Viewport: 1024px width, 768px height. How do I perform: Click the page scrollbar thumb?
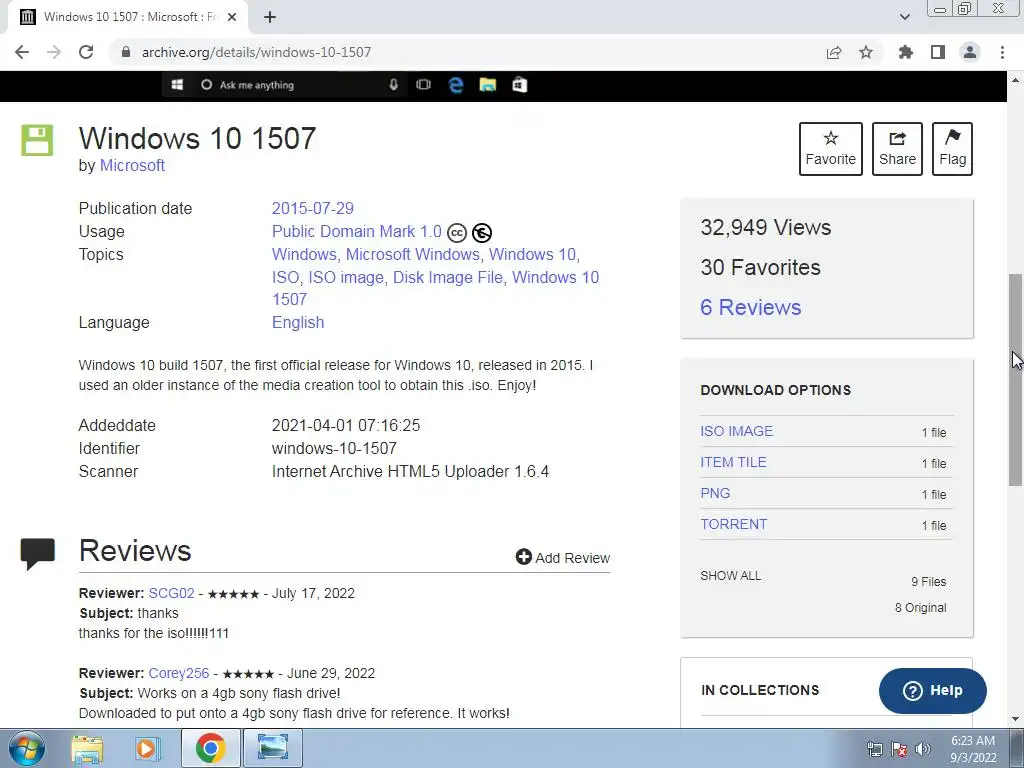click(x=1016, y=379)
